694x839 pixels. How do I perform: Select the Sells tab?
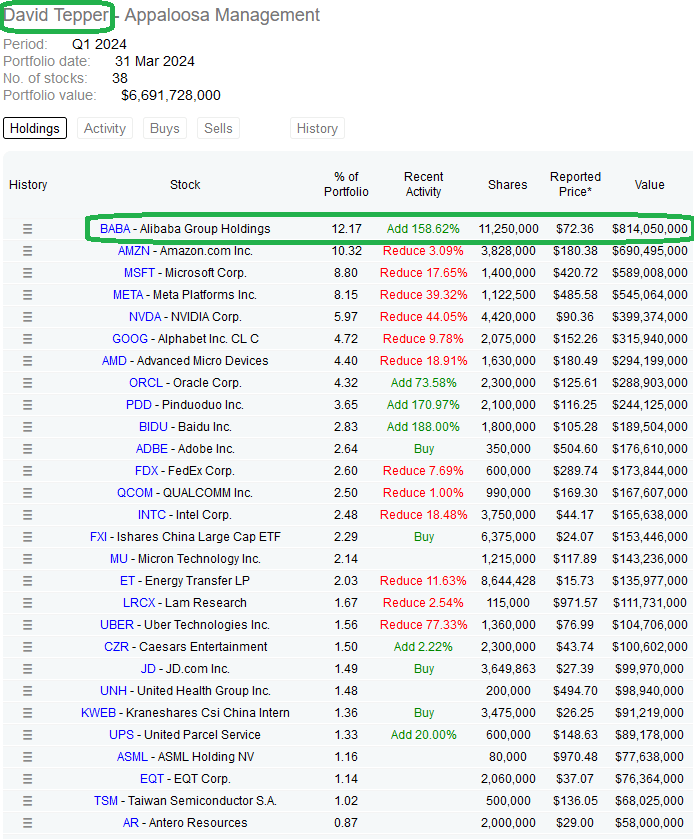[x=218, y=128]
